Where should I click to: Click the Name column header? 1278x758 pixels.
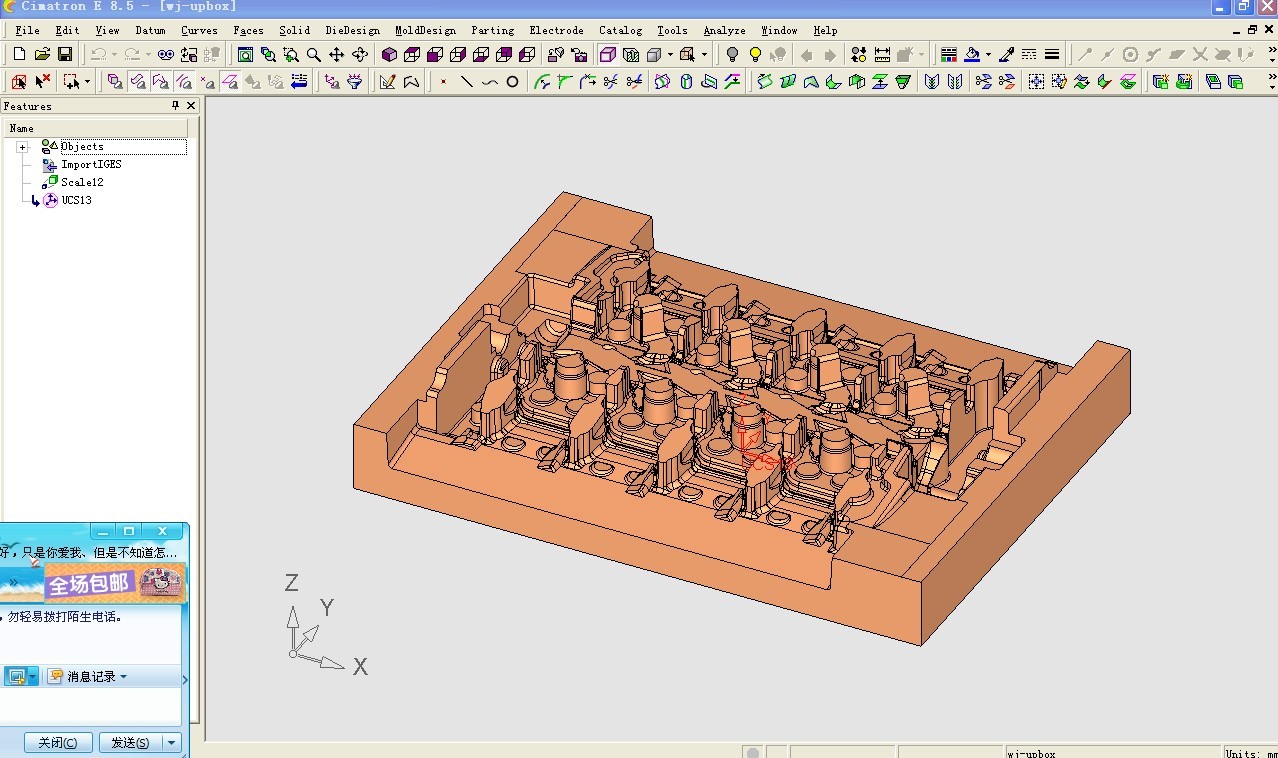[x=97, y=128]
